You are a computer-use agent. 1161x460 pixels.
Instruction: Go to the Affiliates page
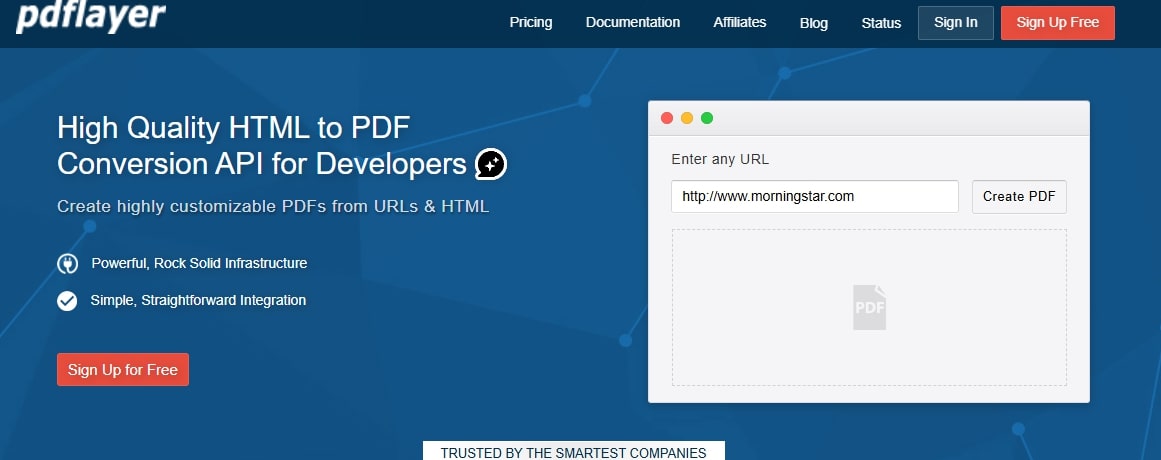(740, 22)
